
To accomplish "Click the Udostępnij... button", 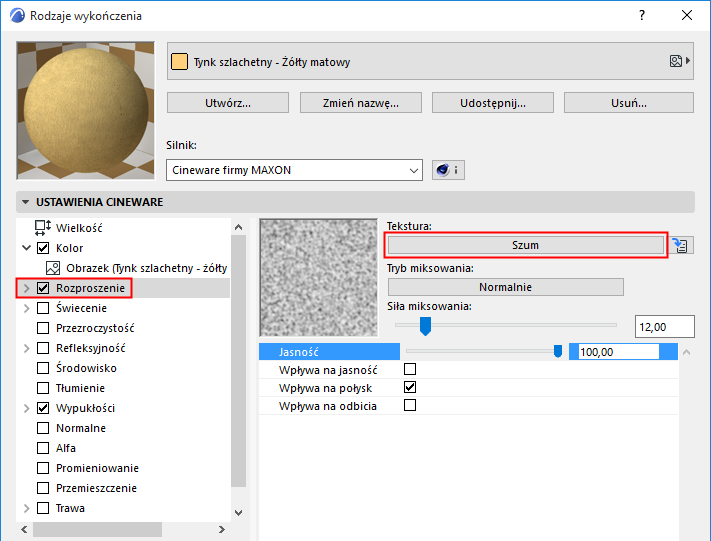I will (x=492, y=103).
